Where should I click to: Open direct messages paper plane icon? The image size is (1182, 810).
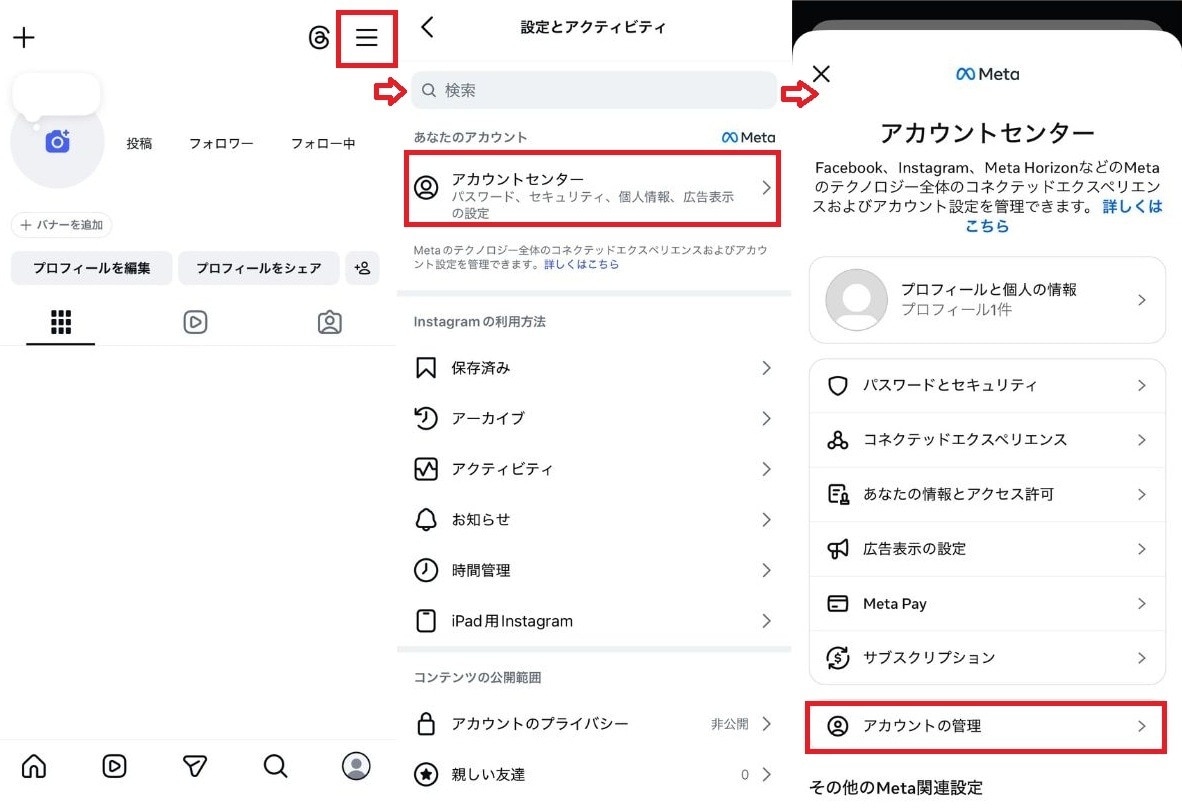194,766
